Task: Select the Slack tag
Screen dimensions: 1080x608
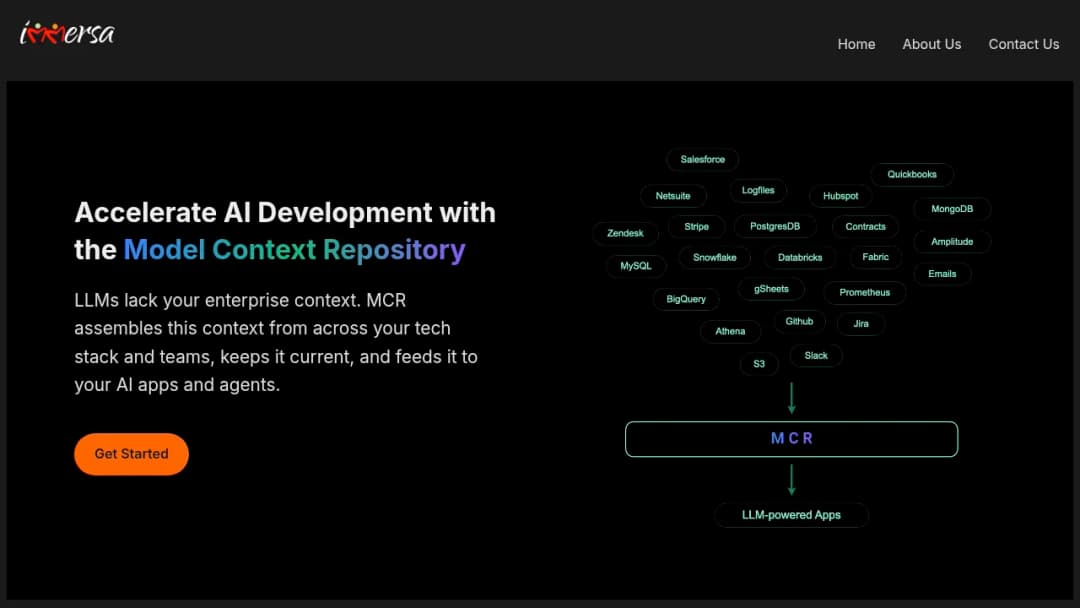Action: pos(816,355)
